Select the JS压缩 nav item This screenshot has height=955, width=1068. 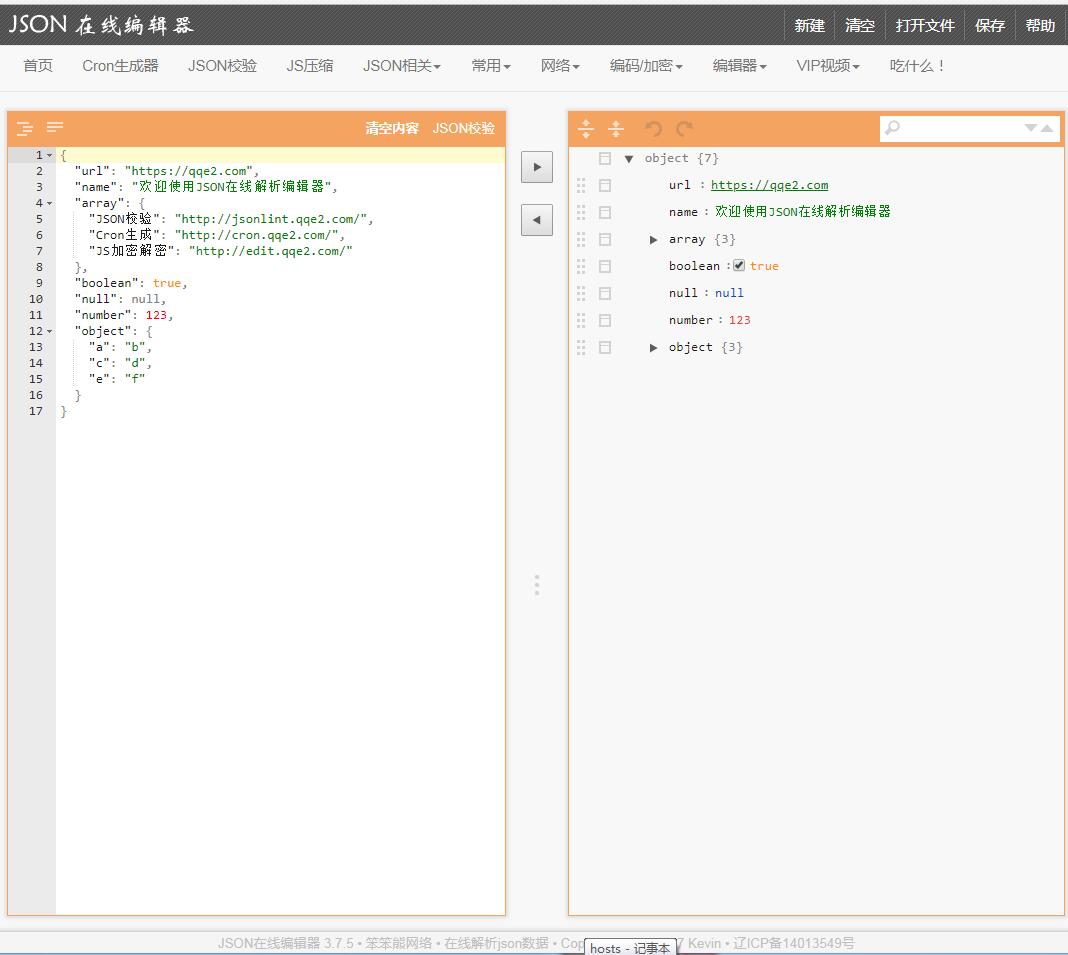click(309, 66)
